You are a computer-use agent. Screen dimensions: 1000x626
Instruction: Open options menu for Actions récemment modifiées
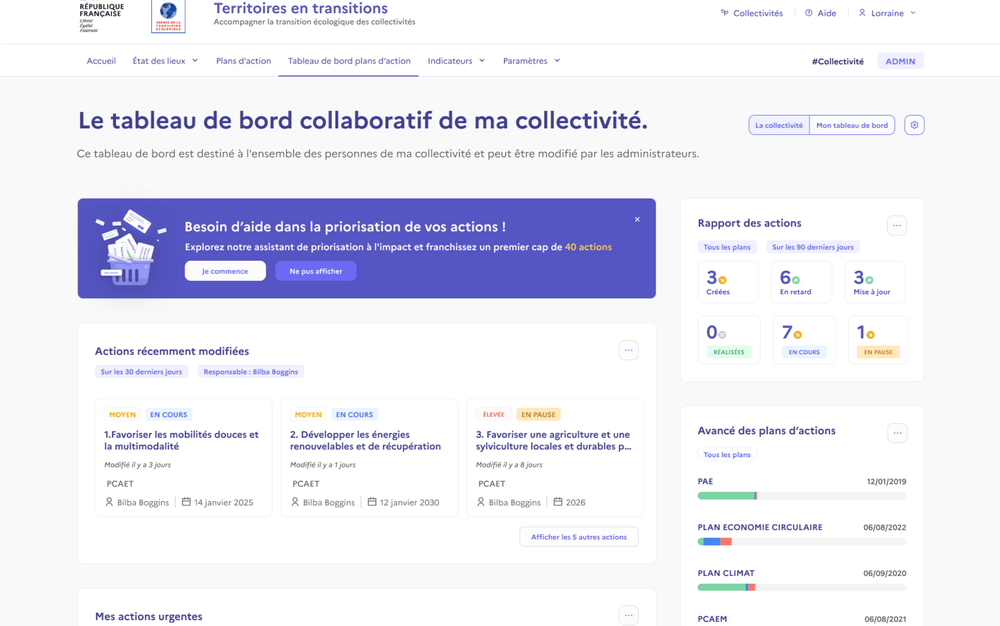[628, 350]
